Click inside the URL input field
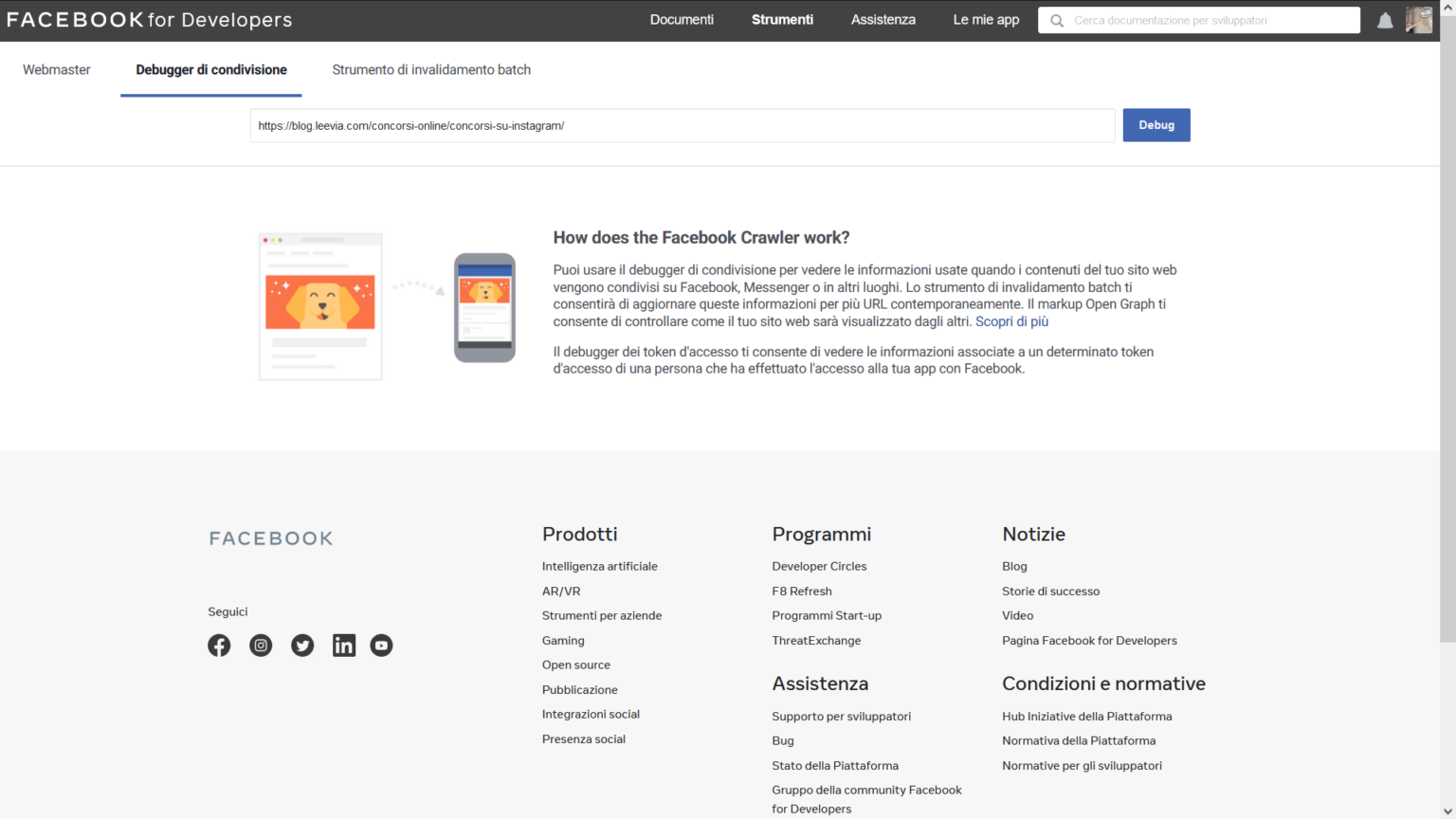The width and height of the screenshot is (1456, 819). click(x=682, y=124)
